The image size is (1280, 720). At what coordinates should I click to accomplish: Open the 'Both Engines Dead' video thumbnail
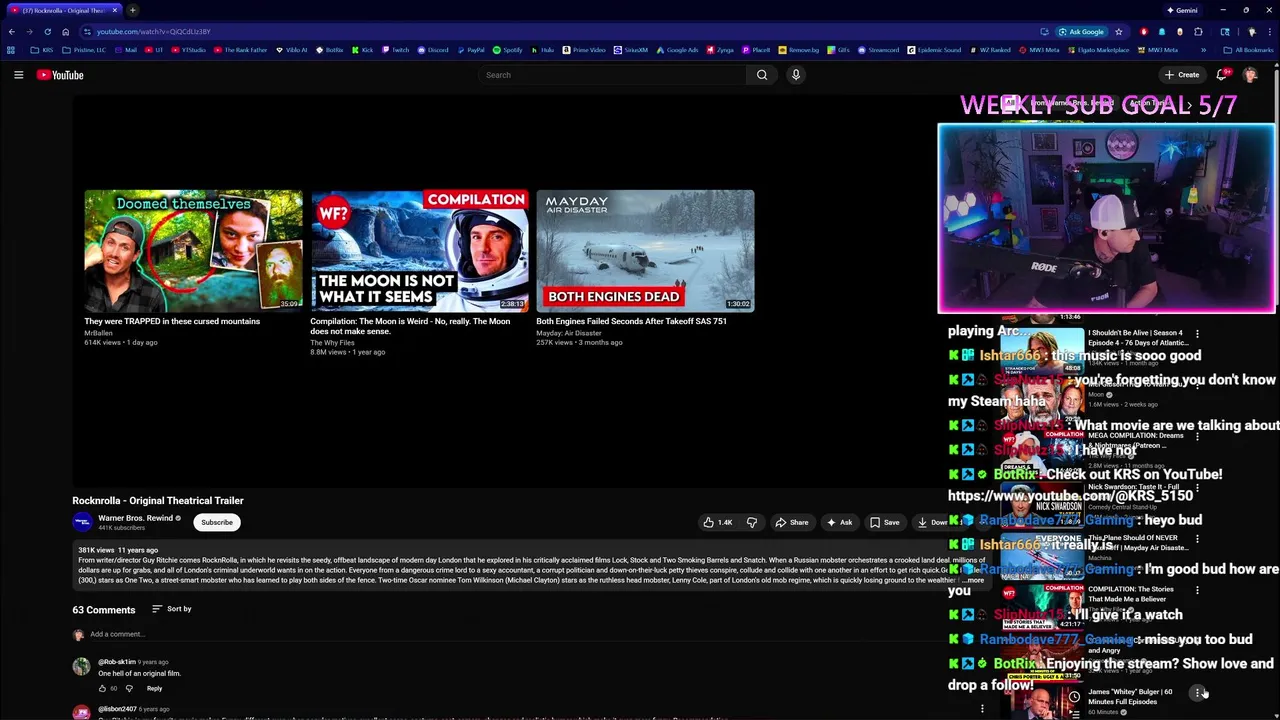point(645,251)
